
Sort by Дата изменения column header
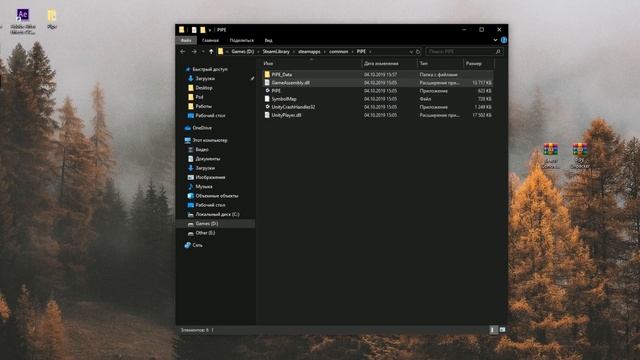(389, 64)
